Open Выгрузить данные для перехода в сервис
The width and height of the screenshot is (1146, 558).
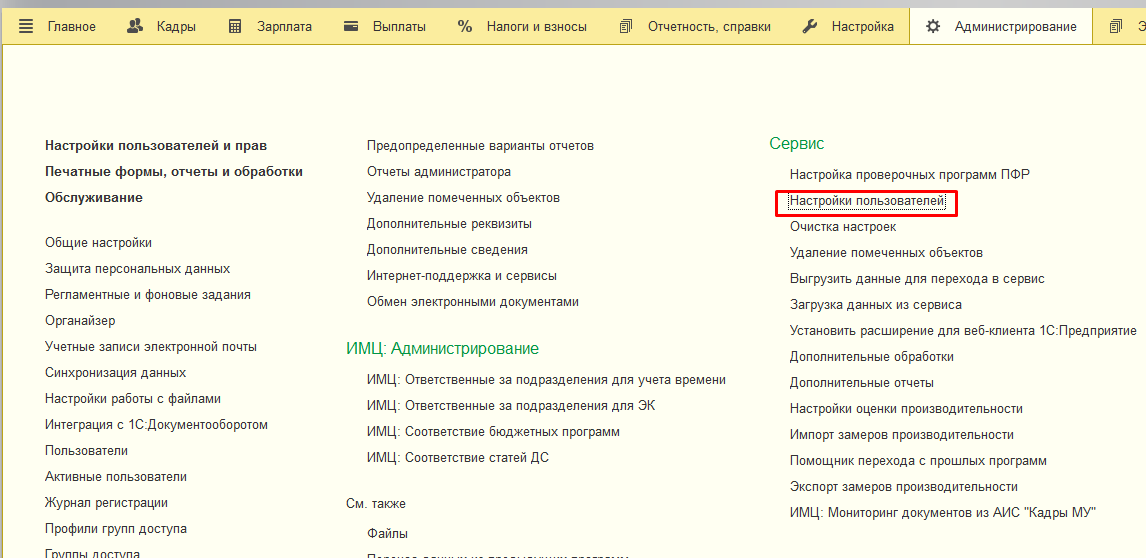tap(917, 279)
